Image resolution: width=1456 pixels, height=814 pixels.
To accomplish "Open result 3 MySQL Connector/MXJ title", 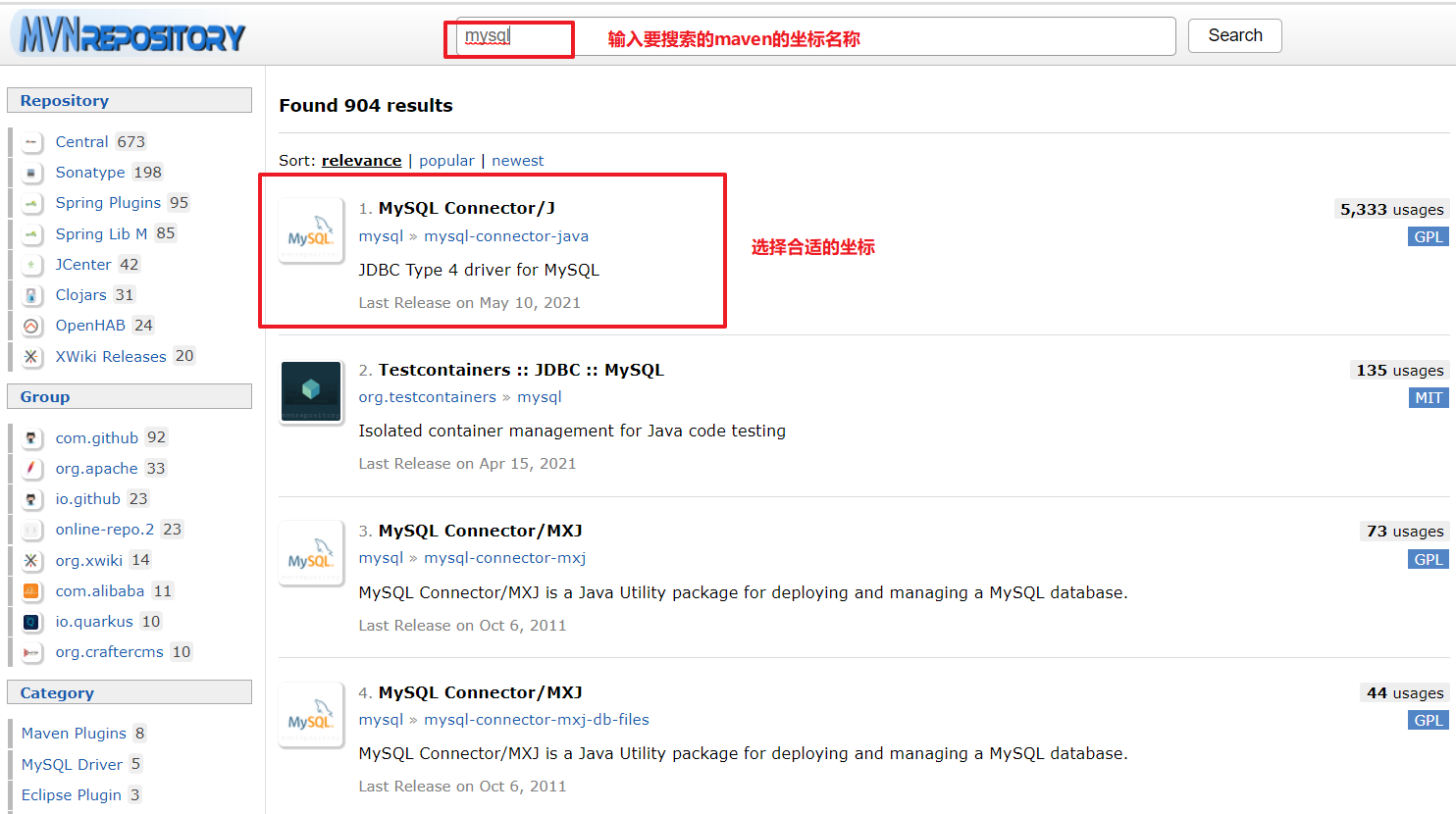I will (x=481, y=531).
